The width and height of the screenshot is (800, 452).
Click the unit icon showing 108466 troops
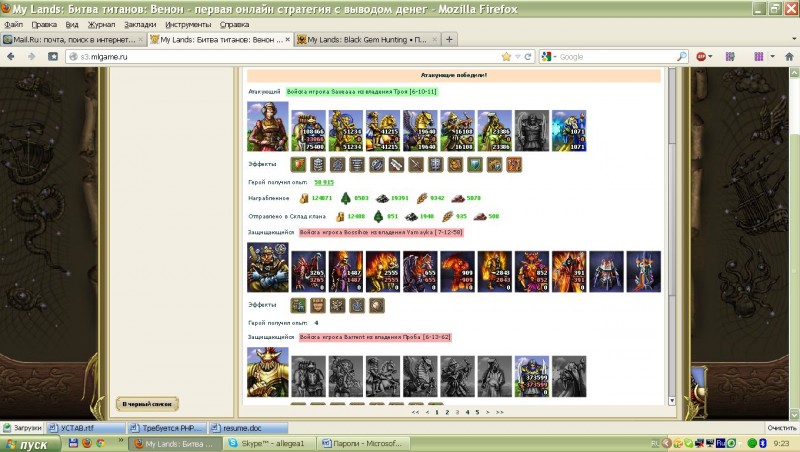307,130
